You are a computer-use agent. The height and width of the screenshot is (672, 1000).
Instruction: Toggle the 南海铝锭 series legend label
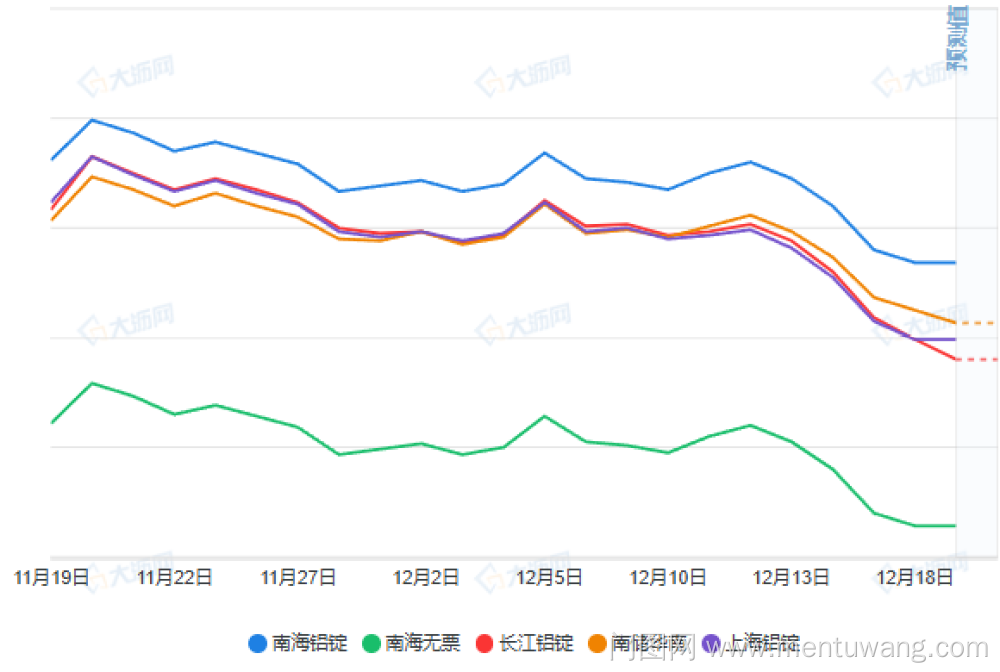[309, 643]
